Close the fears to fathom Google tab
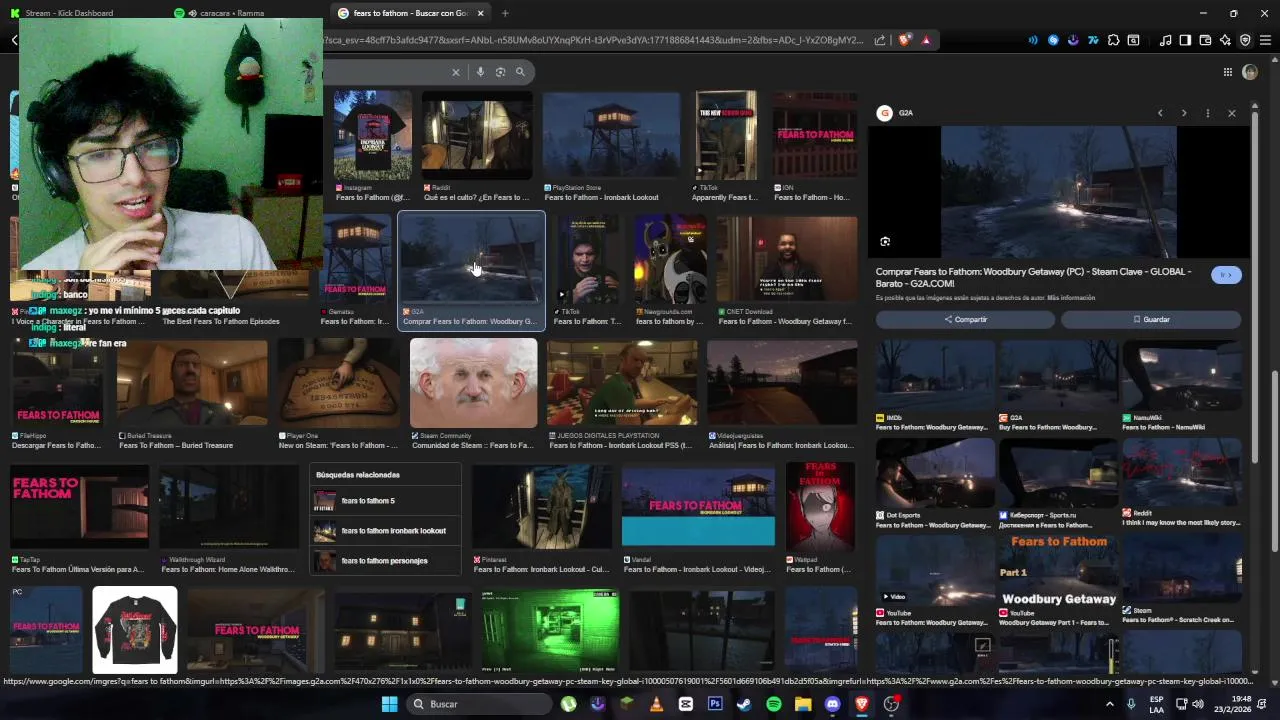Screen dimensions: 1280x720 coord(480,13)
